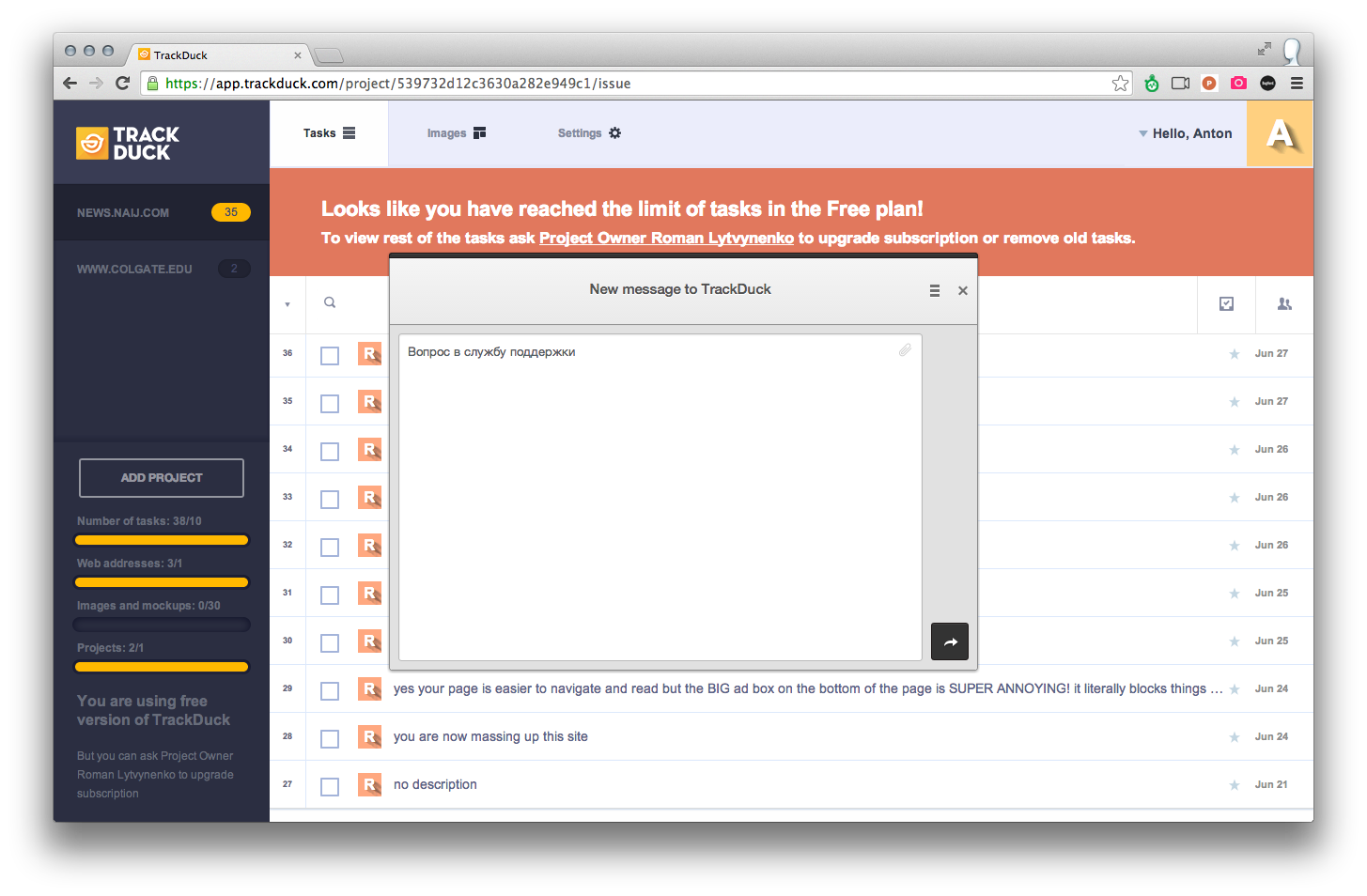Open the Hello, Anton user dropdown

pos(1186,133)
